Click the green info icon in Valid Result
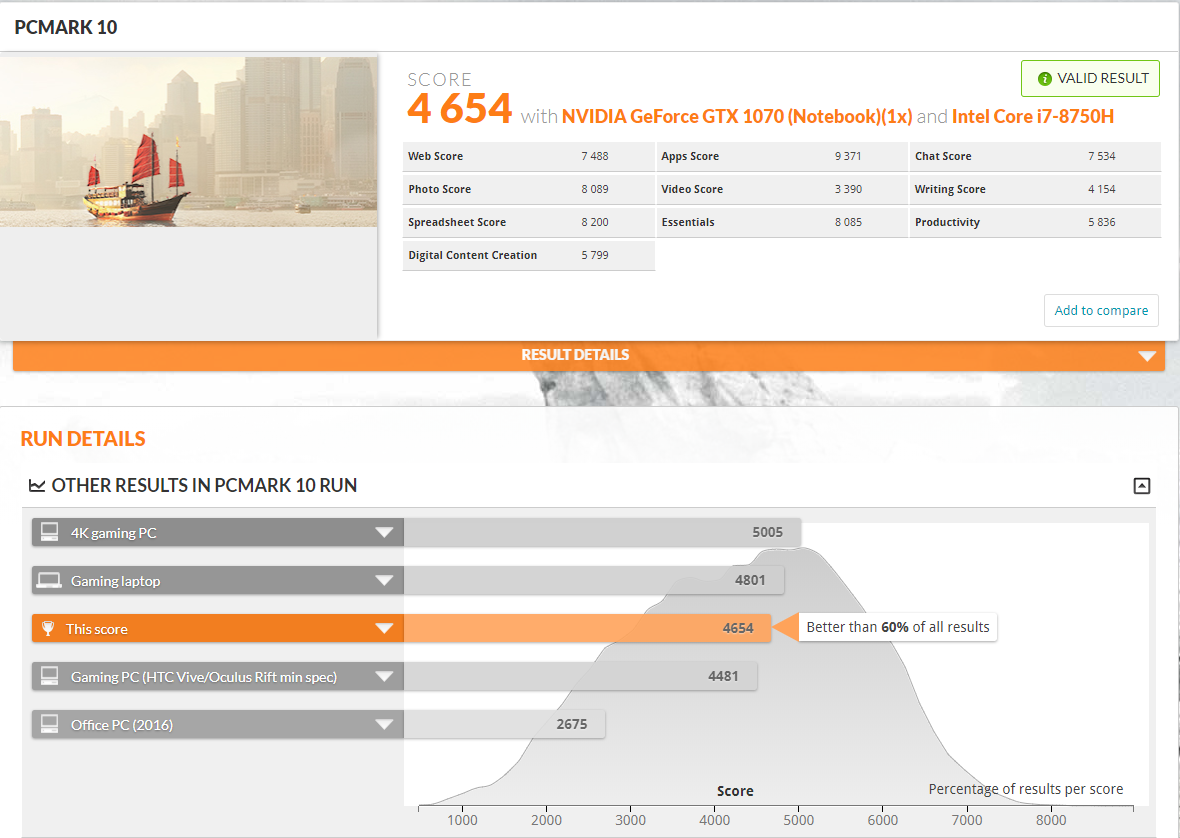Image resolution: width=1180 pixels, height=838 pixels. (x=1044, y=78)
